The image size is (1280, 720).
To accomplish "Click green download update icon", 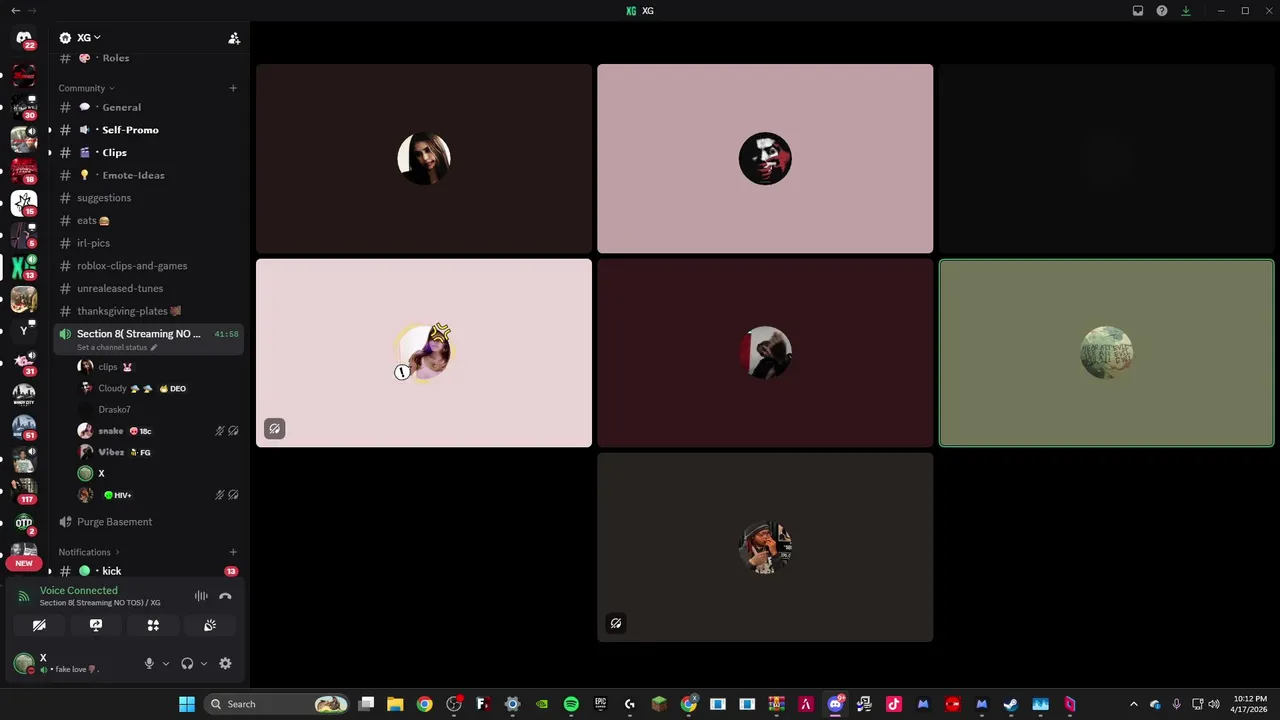I will click(x=1186, y=11).
